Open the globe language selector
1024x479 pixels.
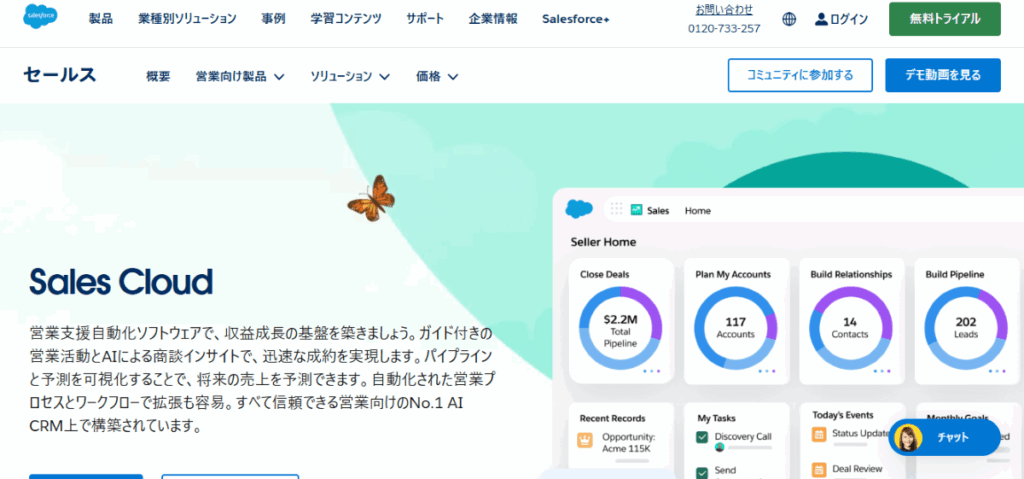click(x=789, y=19)
